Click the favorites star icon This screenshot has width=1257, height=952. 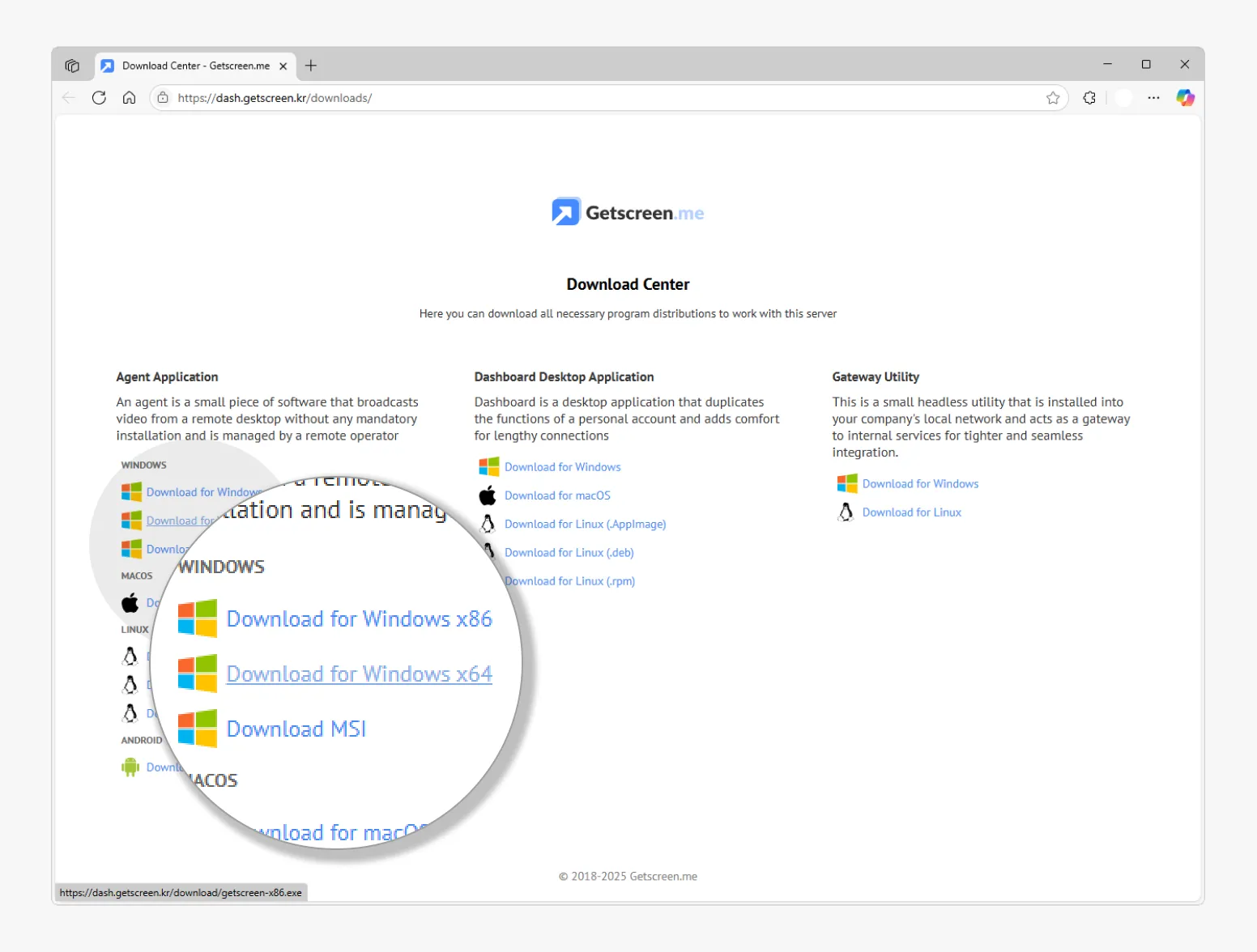pyautogui.click(x=1052, y=98)
